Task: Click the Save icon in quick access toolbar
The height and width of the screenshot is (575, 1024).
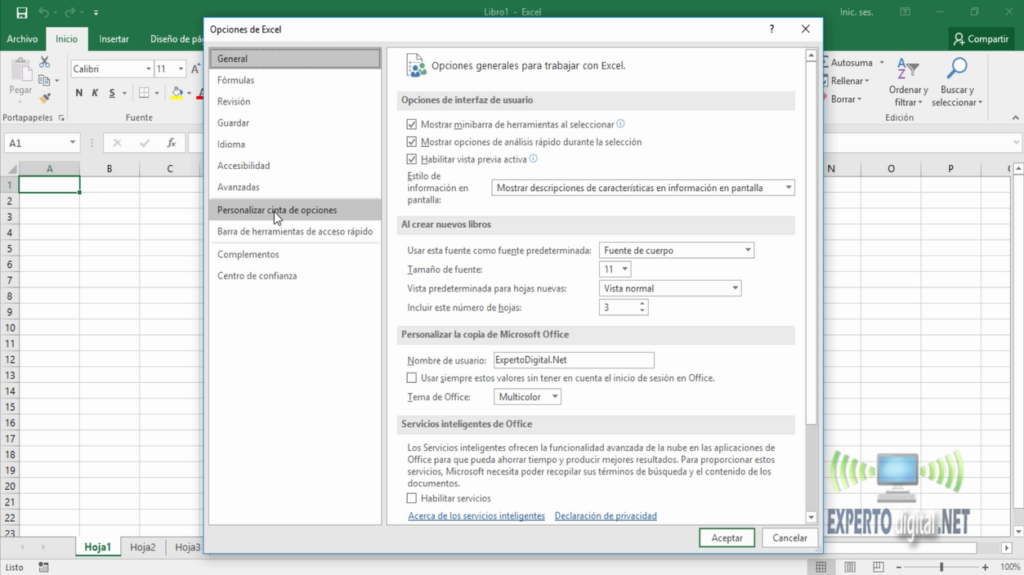Action: pos(21,13)
